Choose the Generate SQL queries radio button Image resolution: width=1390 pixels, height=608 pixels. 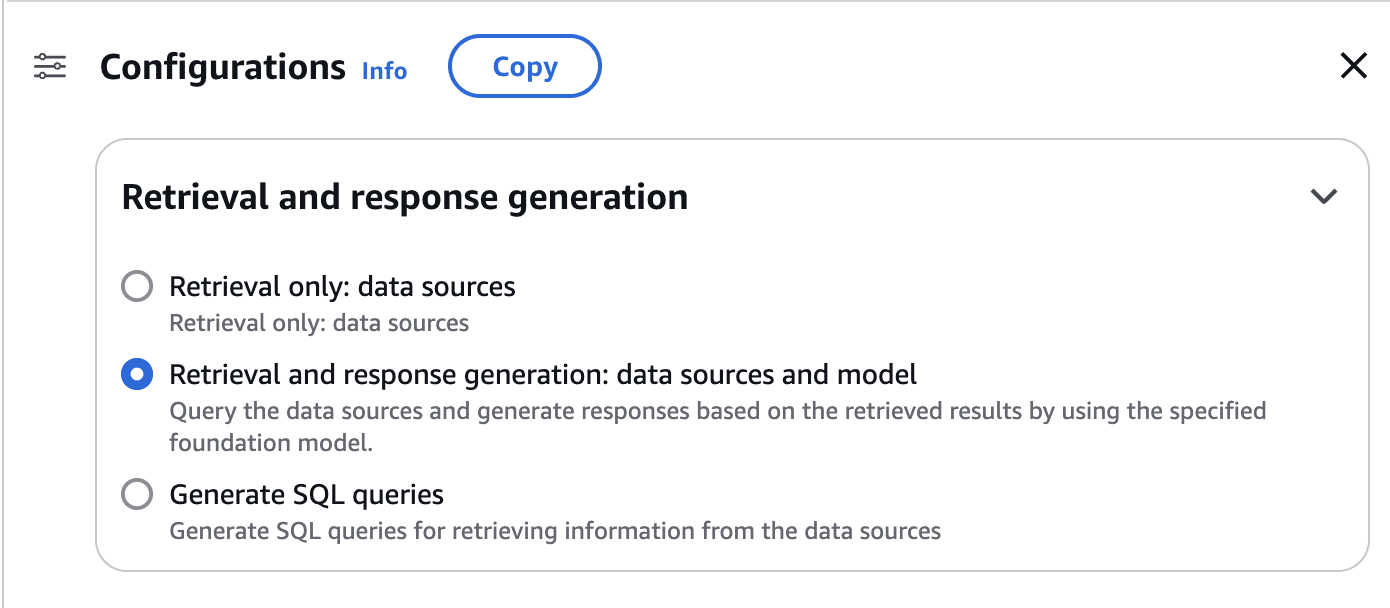[x=137, y=494]
